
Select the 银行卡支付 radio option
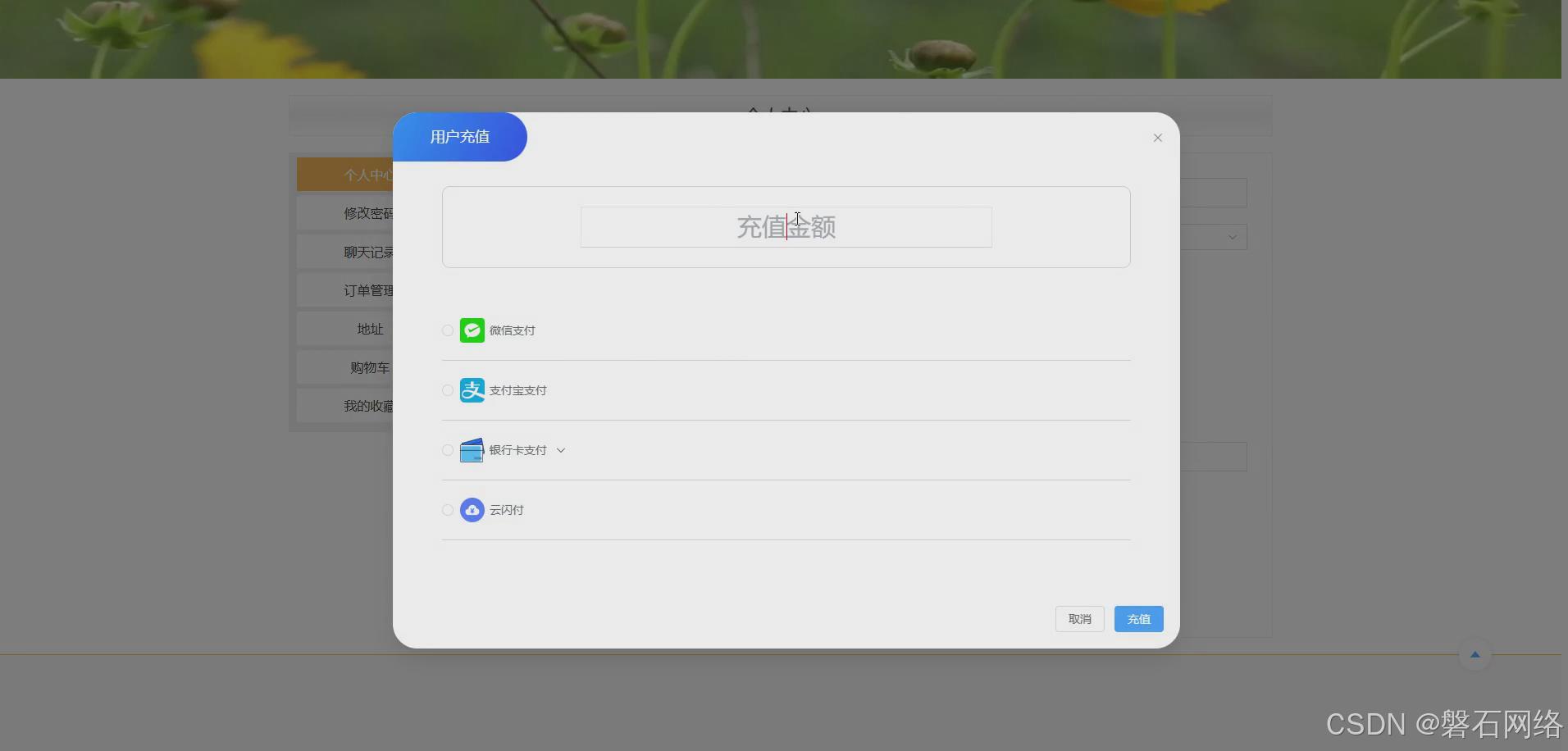(447, 450)
